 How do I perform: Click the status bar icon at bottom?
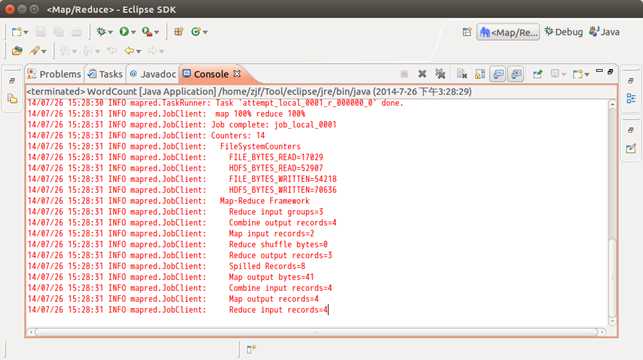[x=251, y=349]
